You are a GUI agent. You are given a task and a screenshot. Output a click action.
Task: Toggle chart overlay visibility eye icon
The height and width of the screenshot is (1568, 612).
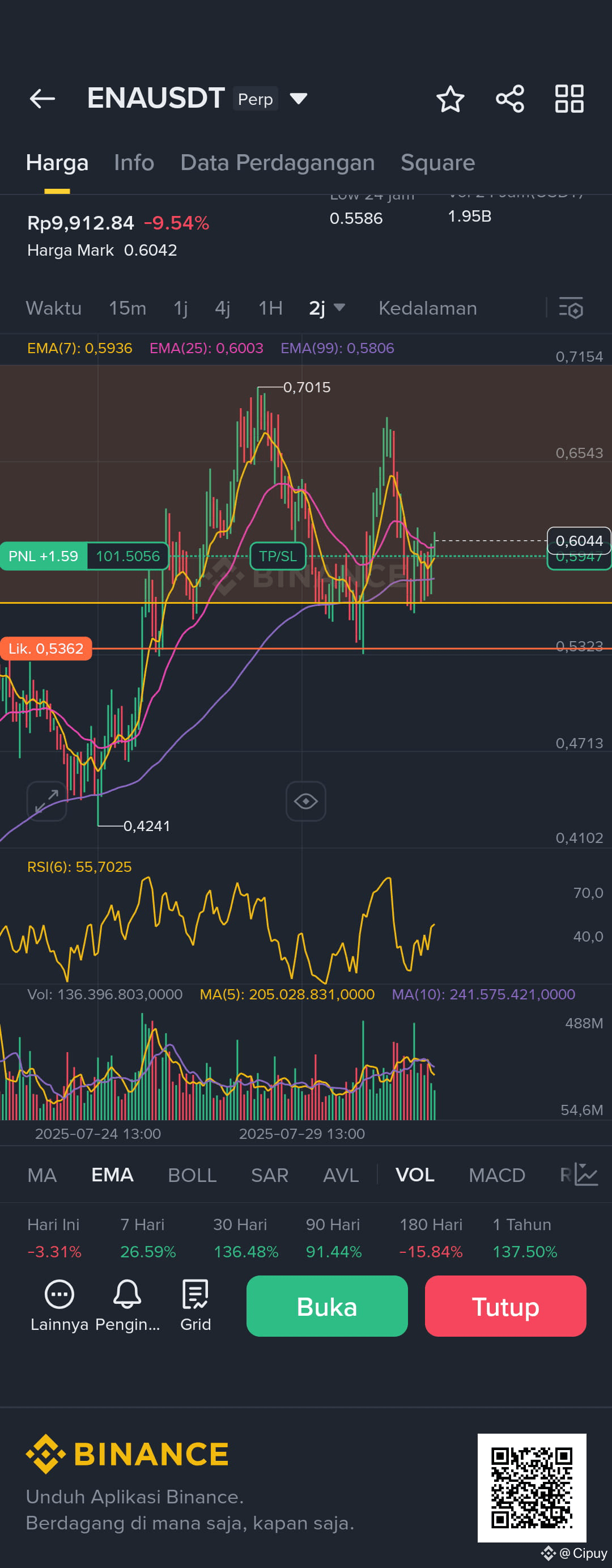(306, 801)
